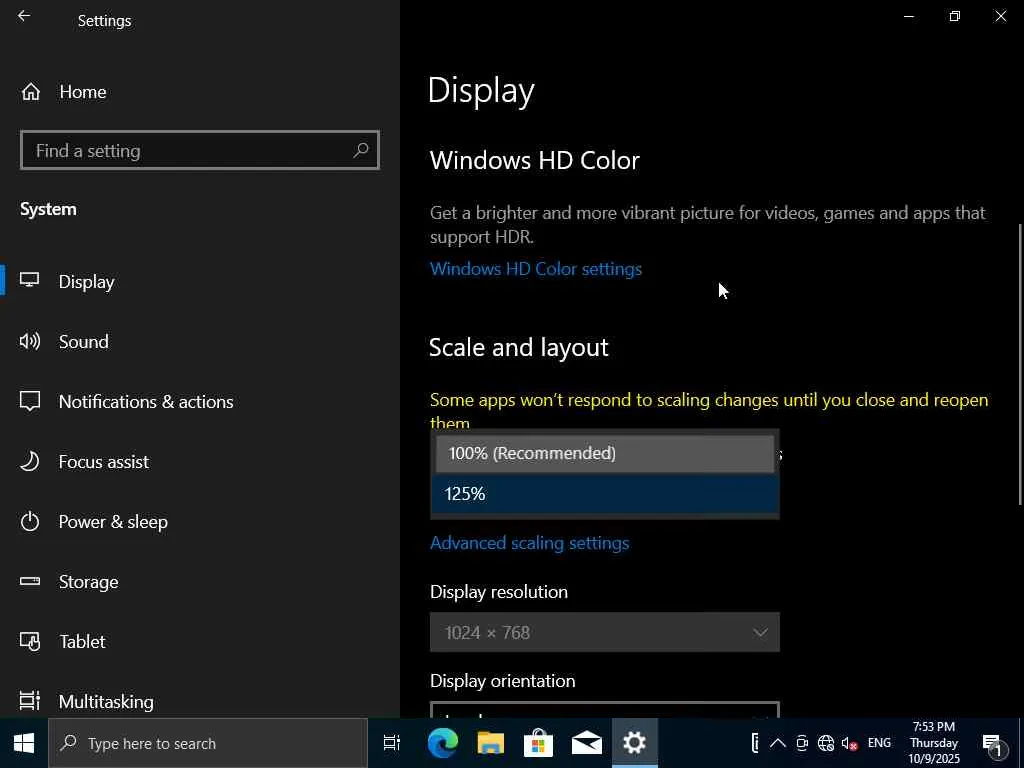Image resolution: width=1024 pixels, height=768 pixels.
Task: Click the Display resolution dropdown chevron
Action: pyautogui.click(x=760, y=632)
